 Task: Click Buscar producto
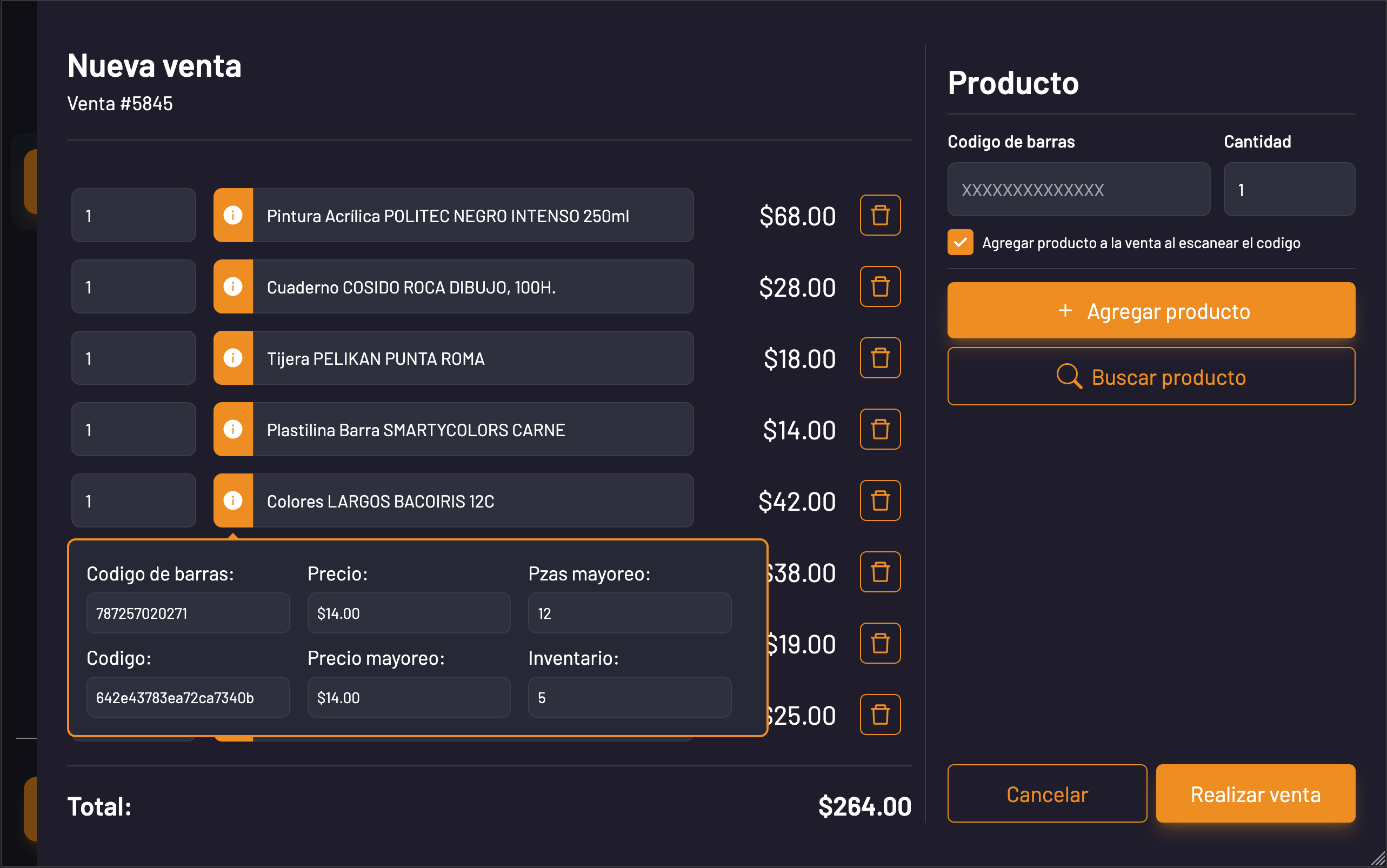click(1150, 377)
